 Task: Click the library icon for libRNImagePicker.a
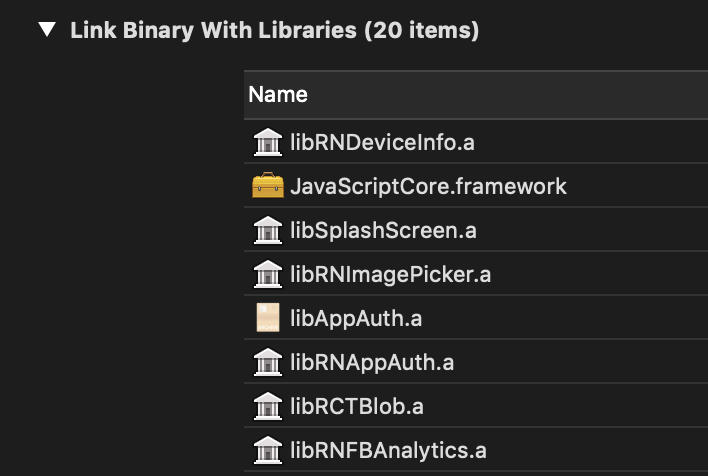268,274
